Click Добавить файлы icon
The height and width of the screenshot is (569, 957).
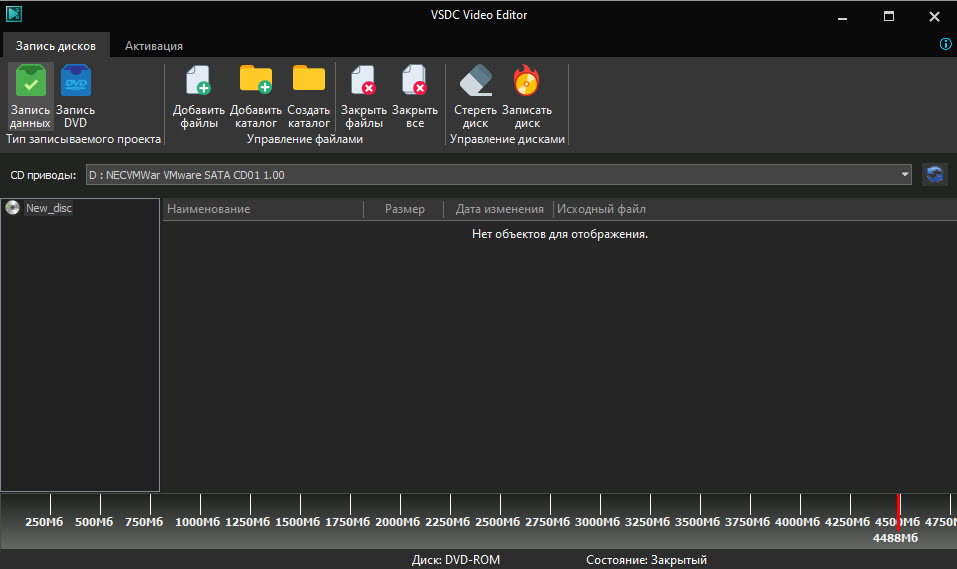point(199,81)
